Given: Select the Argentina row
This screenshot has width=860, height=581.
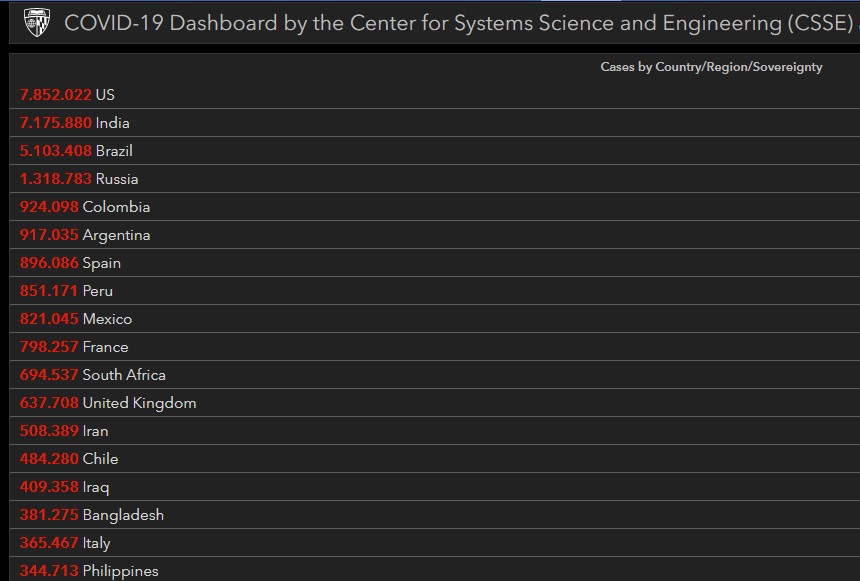Looking at the screenshot, I should (x=85, y=235).
